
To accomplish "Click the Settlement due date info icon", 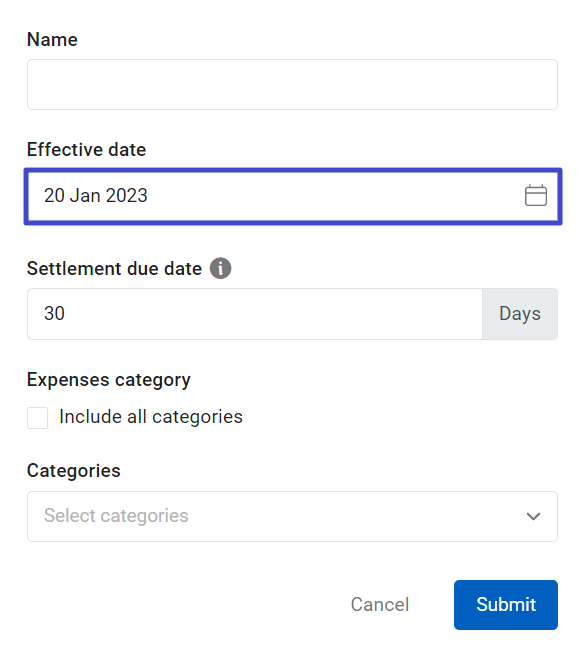I will click(220, 268).
